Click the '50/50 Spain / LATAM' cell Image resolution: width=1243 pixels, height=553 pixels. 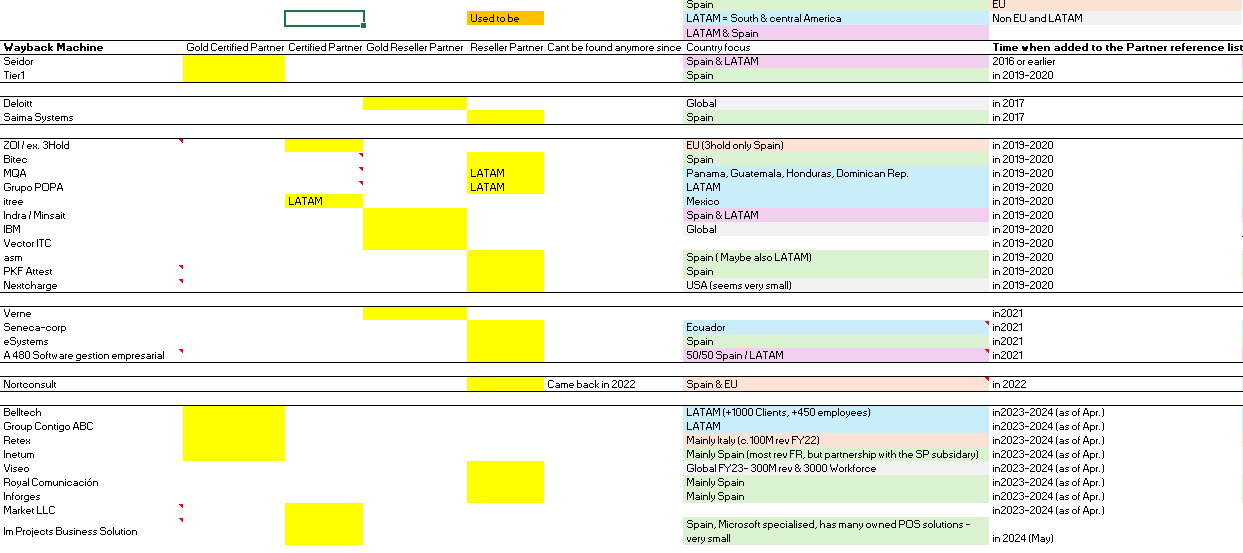pyautogui.click(x=836, y=355)
